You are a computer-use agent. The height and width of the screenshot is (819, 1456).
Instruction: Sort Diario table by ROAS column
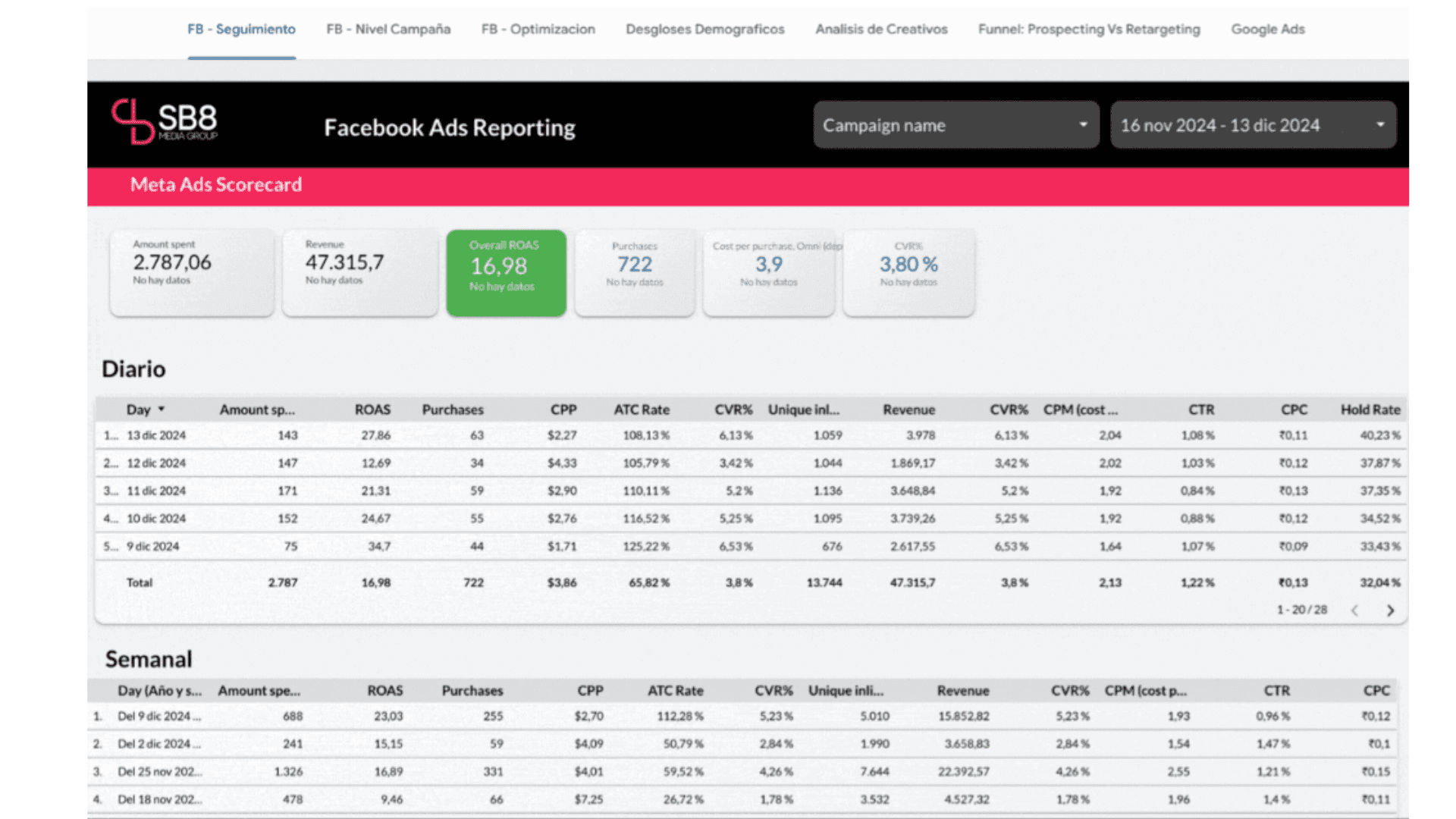pyautogui.click(x=372, y=409)
